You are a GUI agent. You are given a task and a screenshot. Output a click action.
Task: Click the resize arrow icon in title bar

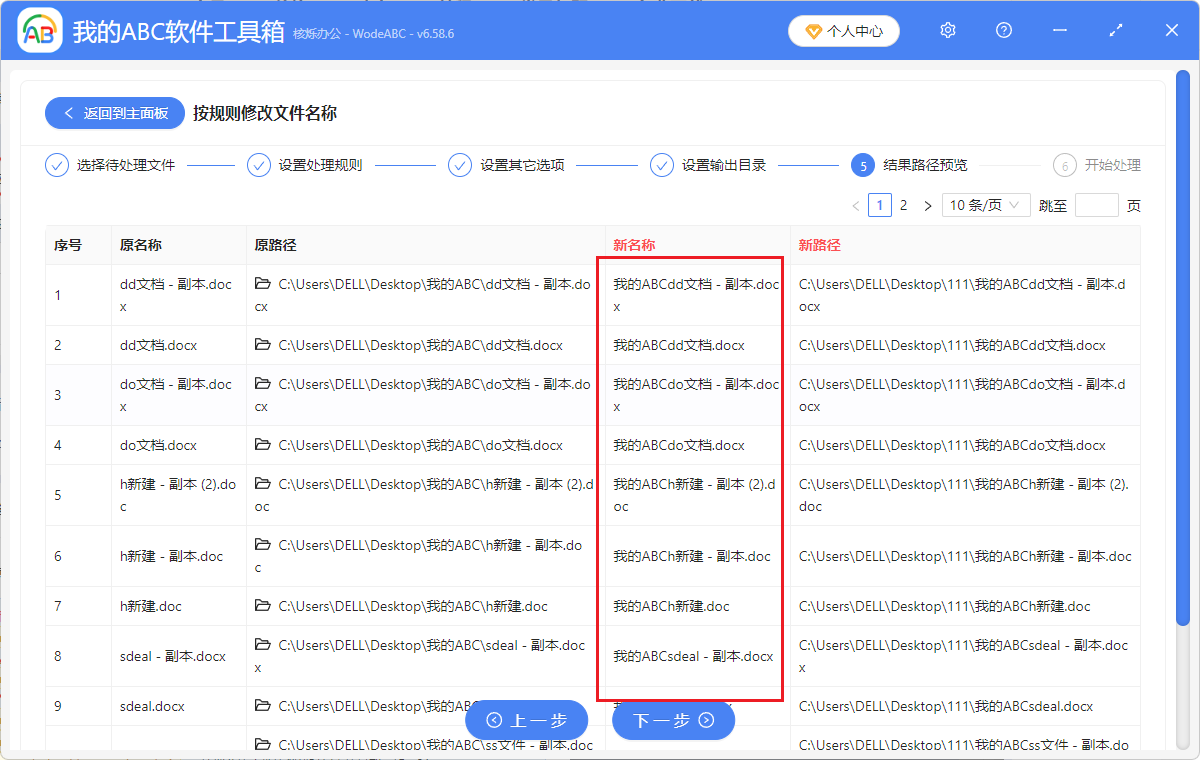coord(1115,31)
